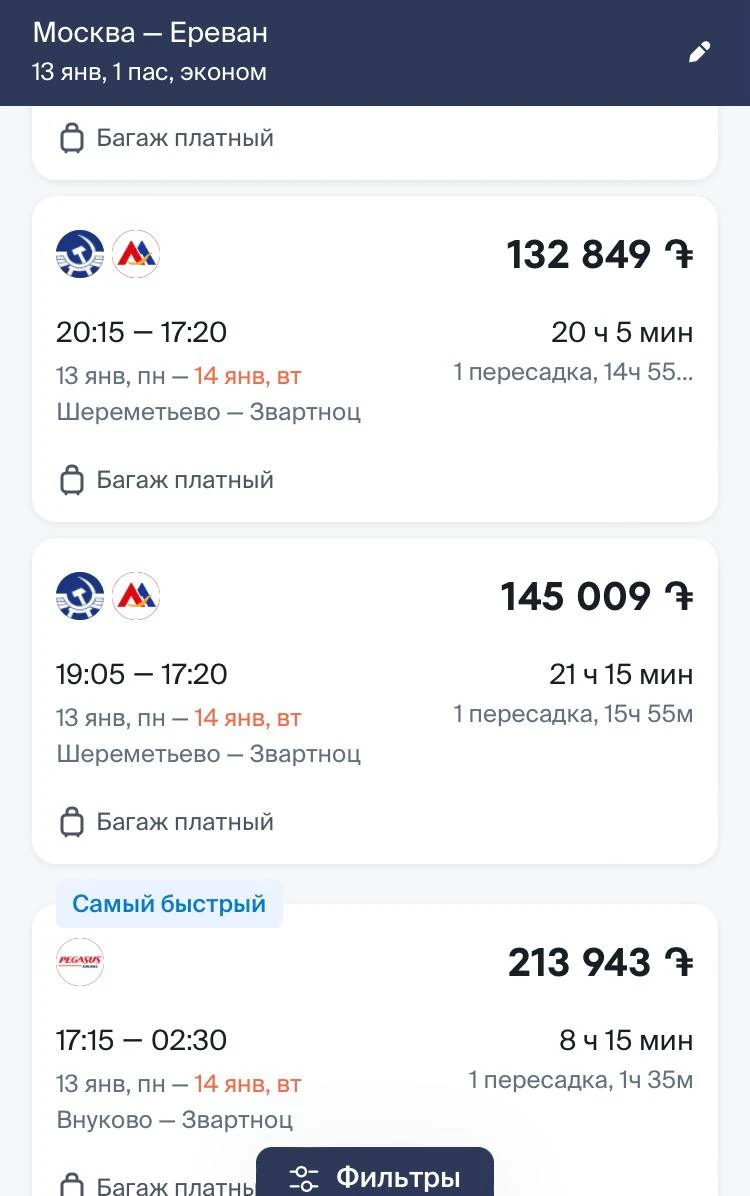Tap the pencil edit search icon

pyautogui.click(x=699, y=53)
